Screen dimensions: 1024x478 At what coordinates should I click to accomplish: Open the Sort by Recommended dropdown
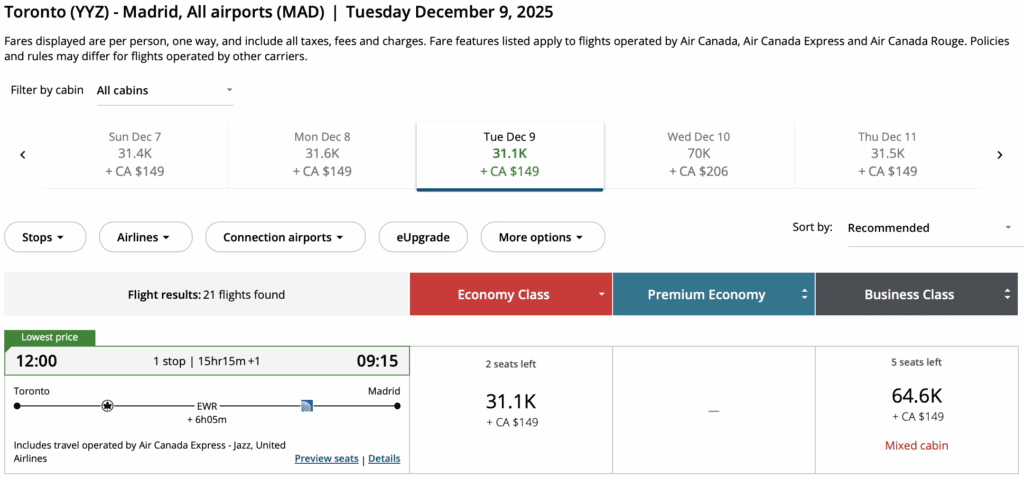pyautogui.click(x=929, y=228)
